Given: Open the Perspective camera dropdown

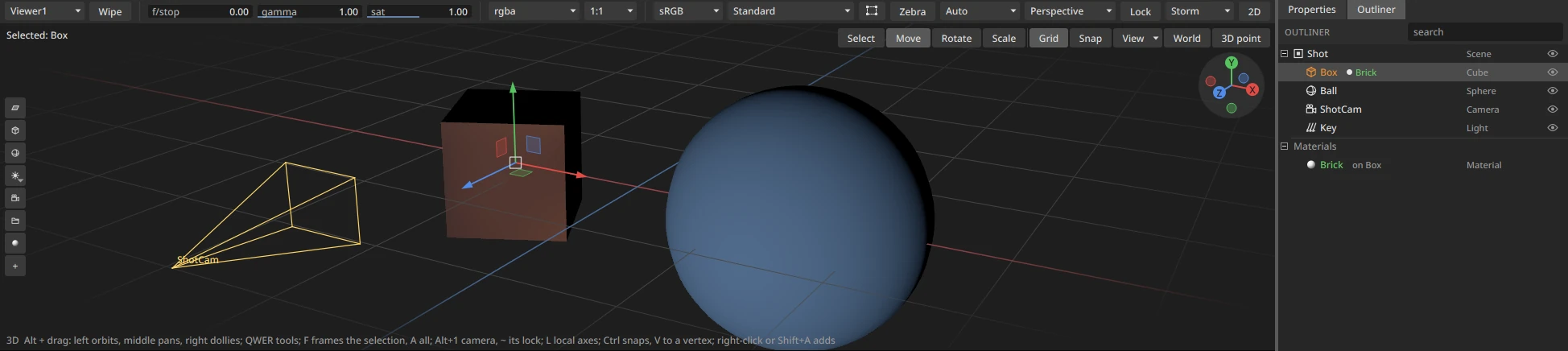Looking at the screenshot, I should coord(1070,11).
